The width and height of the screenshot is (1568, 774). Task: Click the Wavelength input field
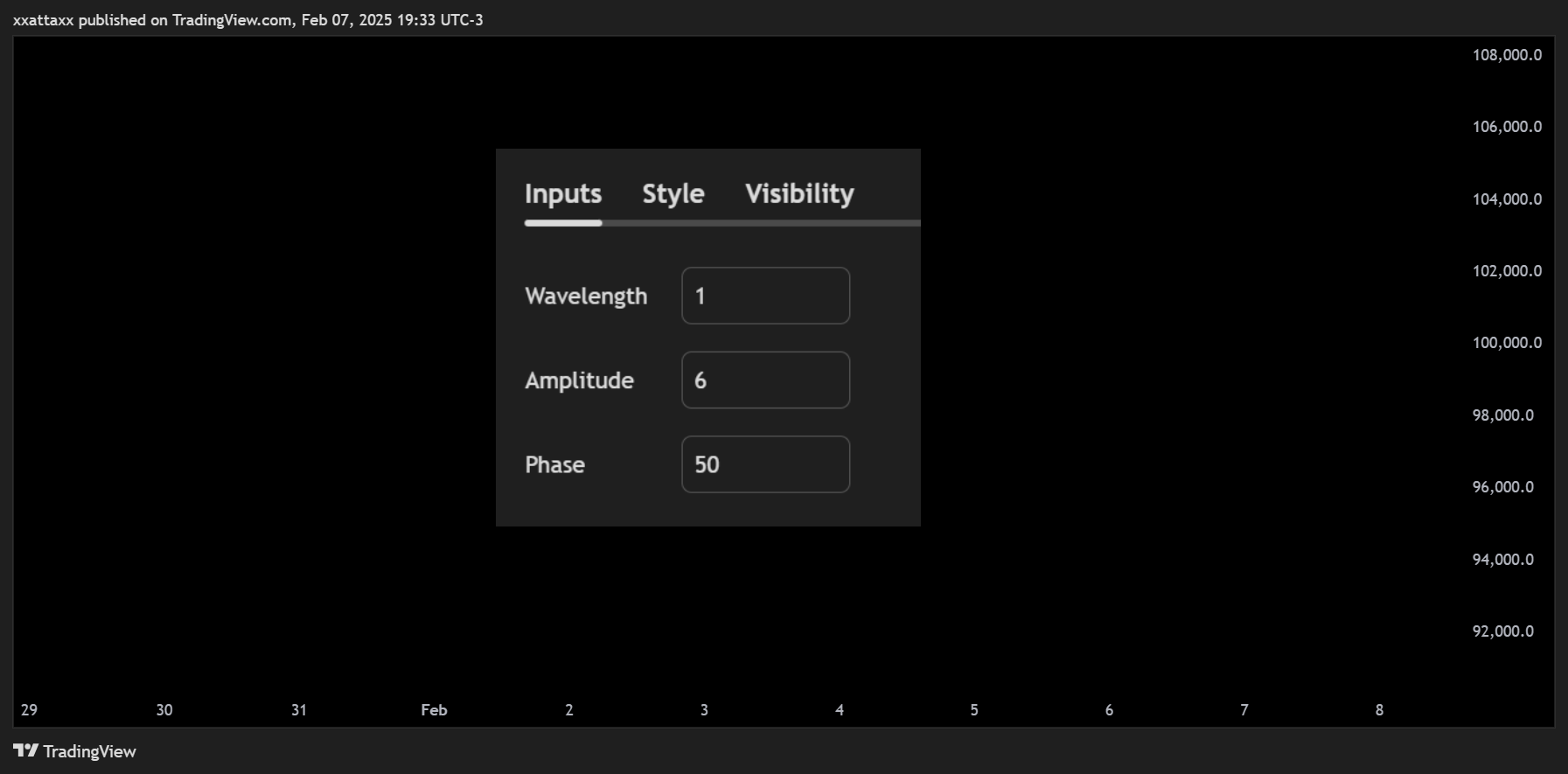pyautogui.click(x=766, y=296)
